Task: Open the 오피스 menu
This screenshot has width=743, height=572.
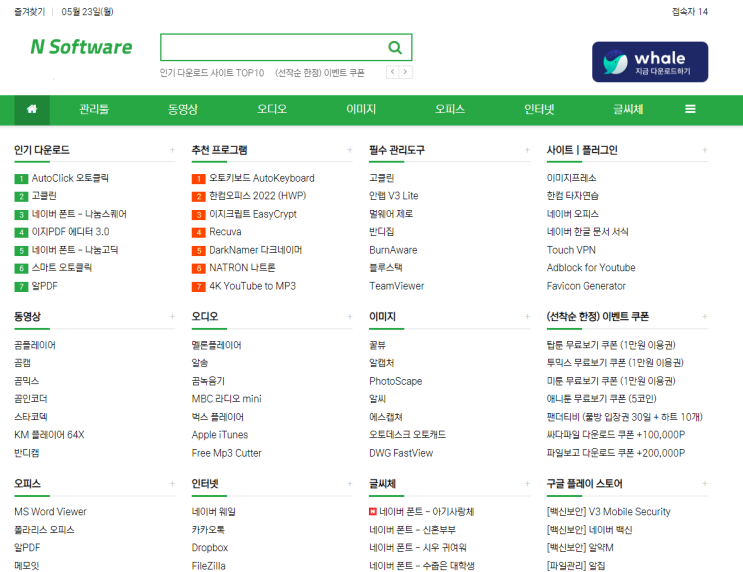Action: [x=450, y=109]
